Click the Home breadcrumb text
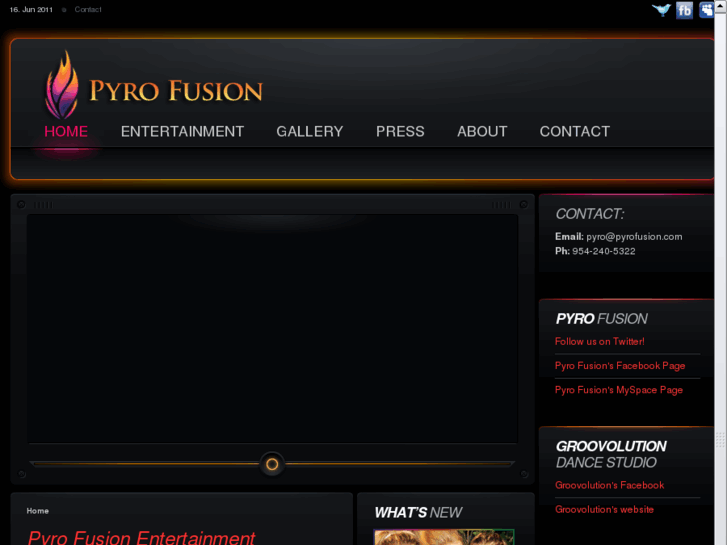Screen dimensions: 727x545 38,511
